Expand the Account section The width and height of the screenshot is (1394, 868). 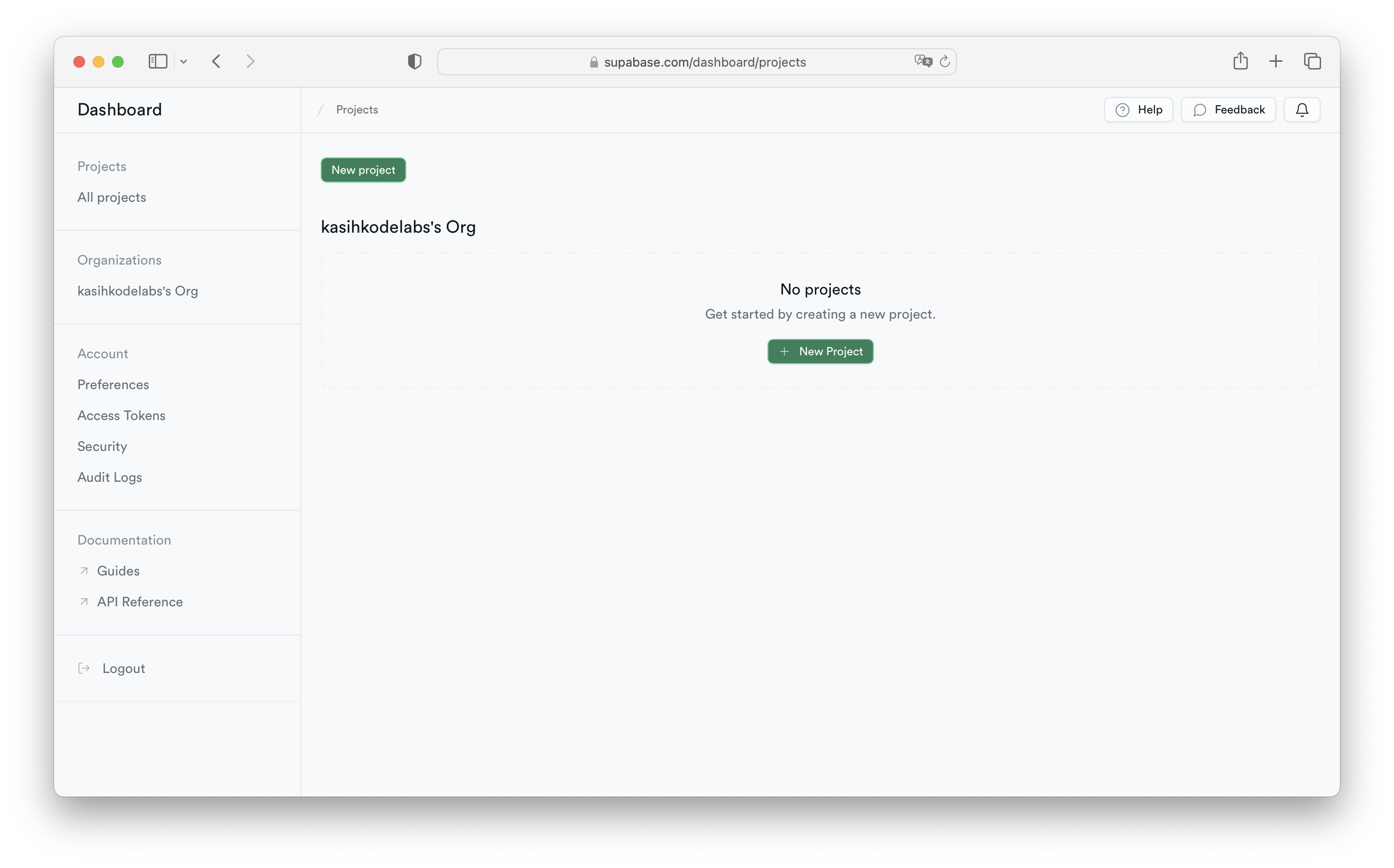coord(103,353)
